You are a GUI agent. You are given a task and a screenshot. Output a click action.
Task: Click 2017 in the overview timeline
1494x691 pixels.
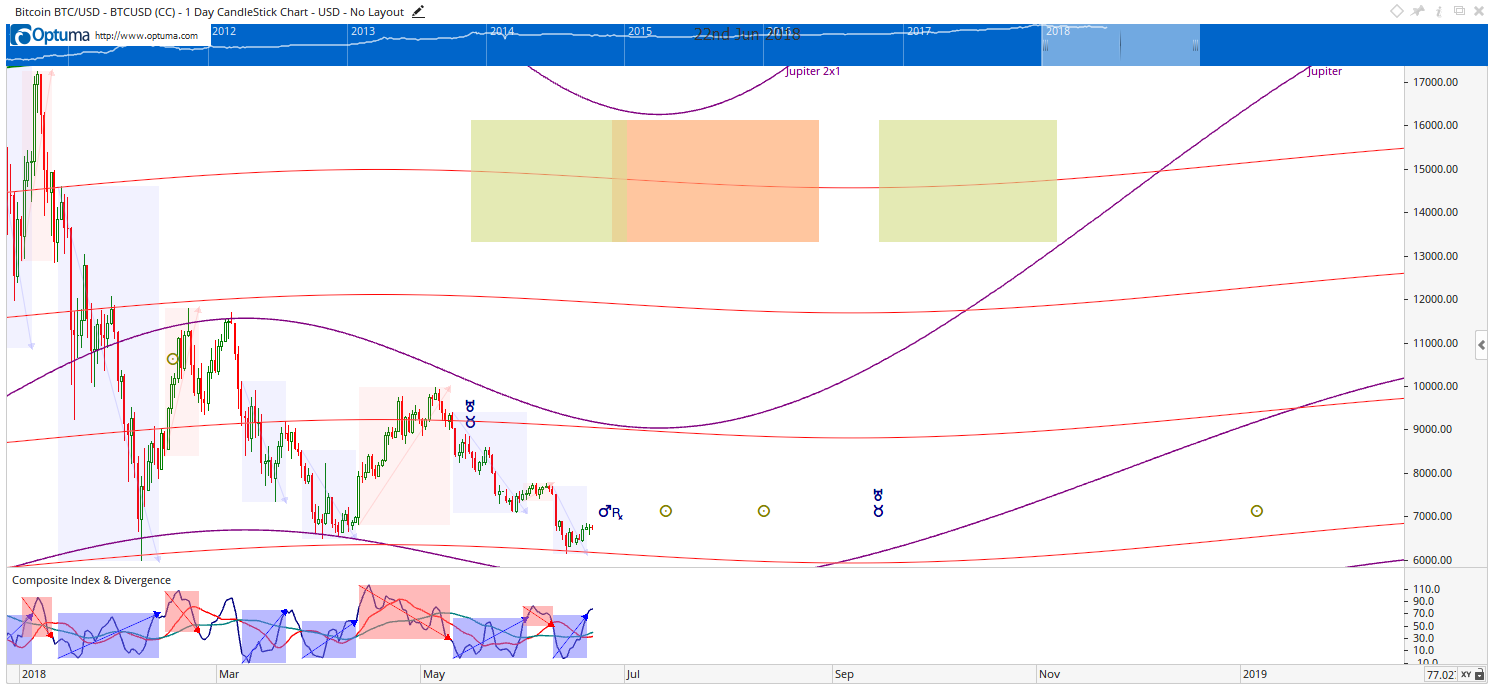point(919,31)
